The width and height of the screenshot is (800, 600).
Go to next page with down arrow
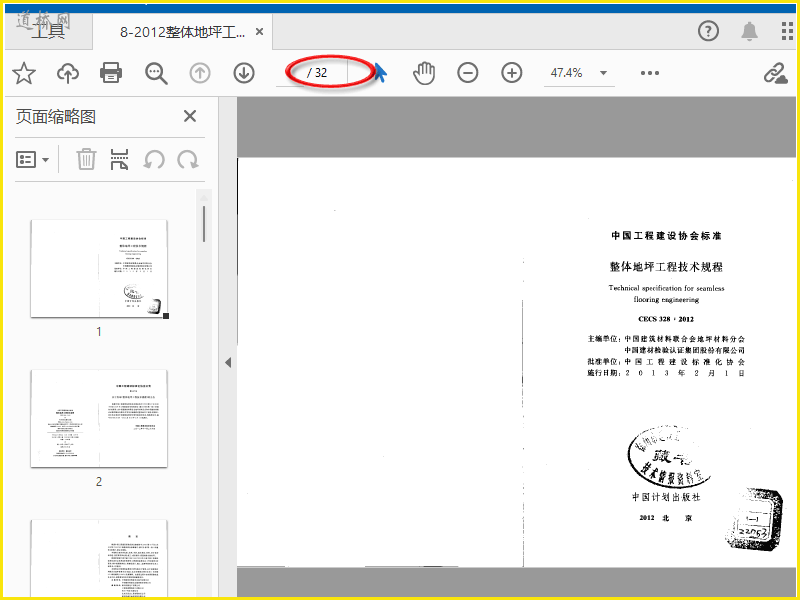coord(244,73)
